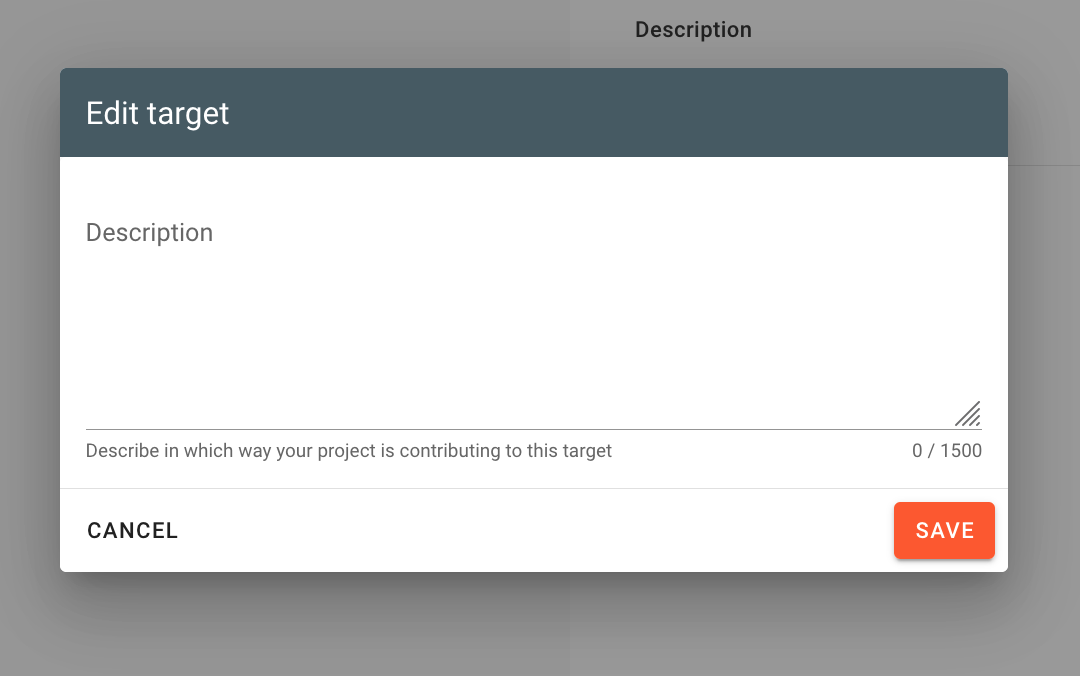
Task: Click the underline of the Description textarea
Action: [500, 429]
